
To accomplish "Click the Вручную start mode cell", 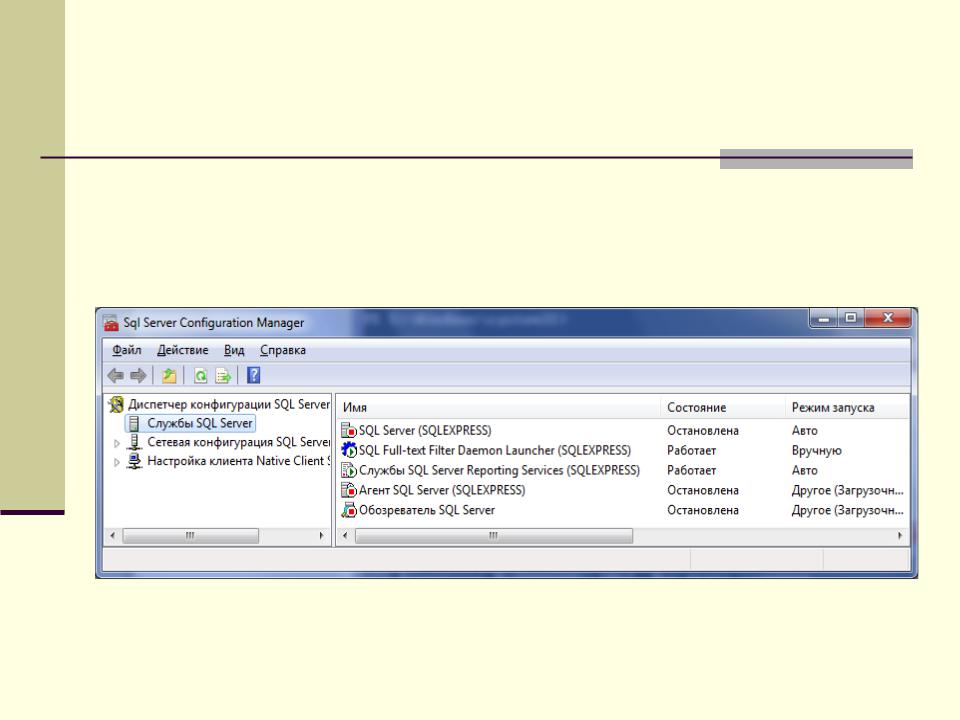I will tap(816, 450).
